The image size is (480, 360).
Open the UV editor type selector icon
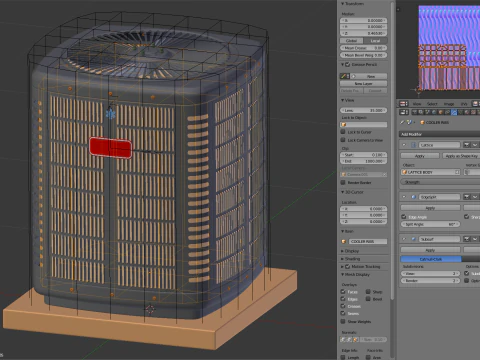[x=404, y=104]
